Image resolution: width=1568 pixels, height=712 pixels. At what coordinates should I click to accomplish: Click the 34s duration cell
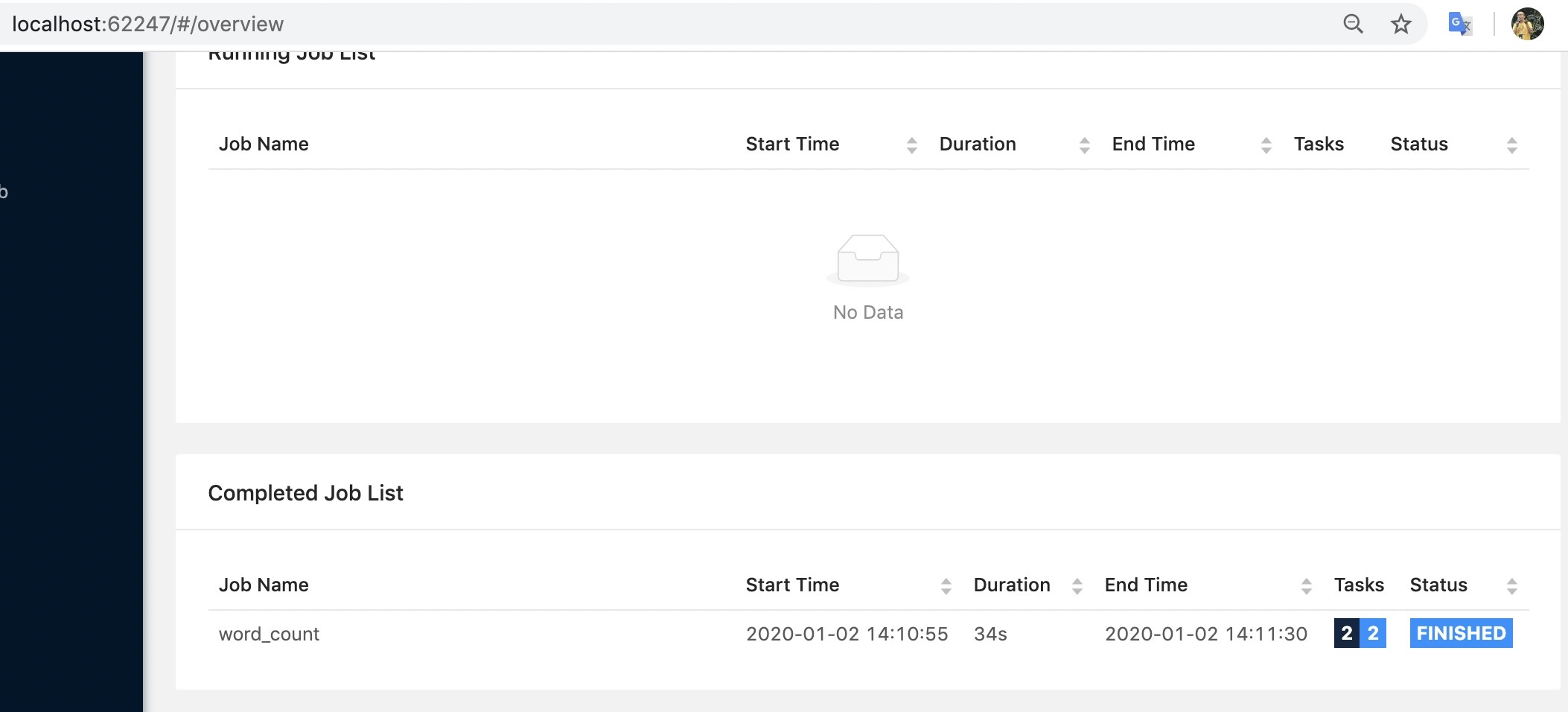click(990, 634)
